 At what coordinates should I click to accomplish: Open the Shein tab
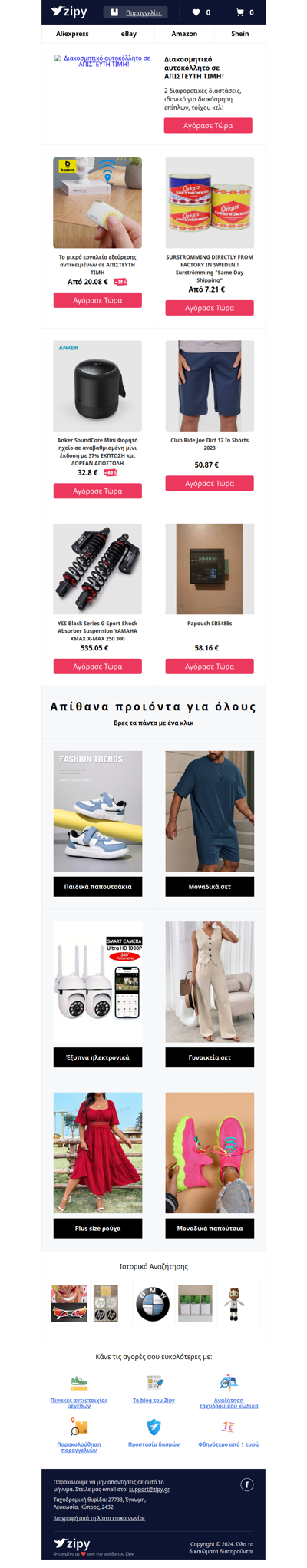click(240, 34)
